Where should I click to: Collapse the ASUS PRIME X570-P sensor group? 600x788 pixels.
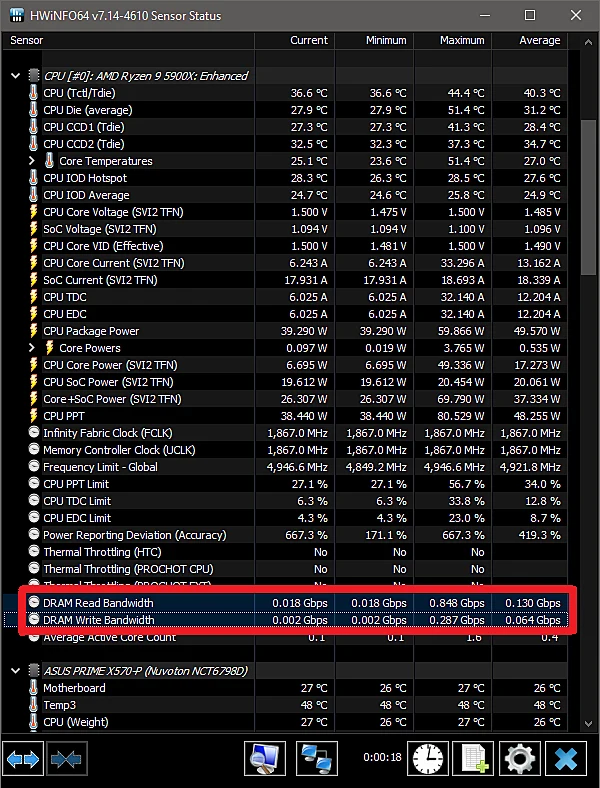click(16, 671)
